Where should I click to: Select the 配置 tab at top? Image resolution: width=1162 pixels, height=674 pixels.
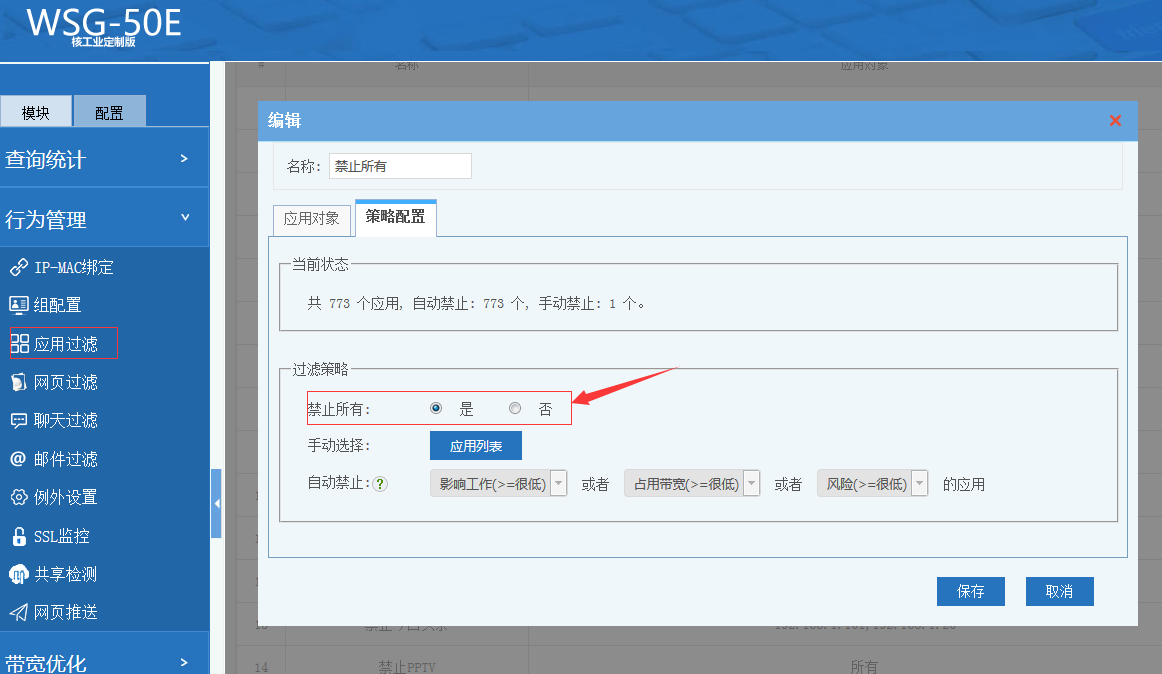click(x=109, y=111)
